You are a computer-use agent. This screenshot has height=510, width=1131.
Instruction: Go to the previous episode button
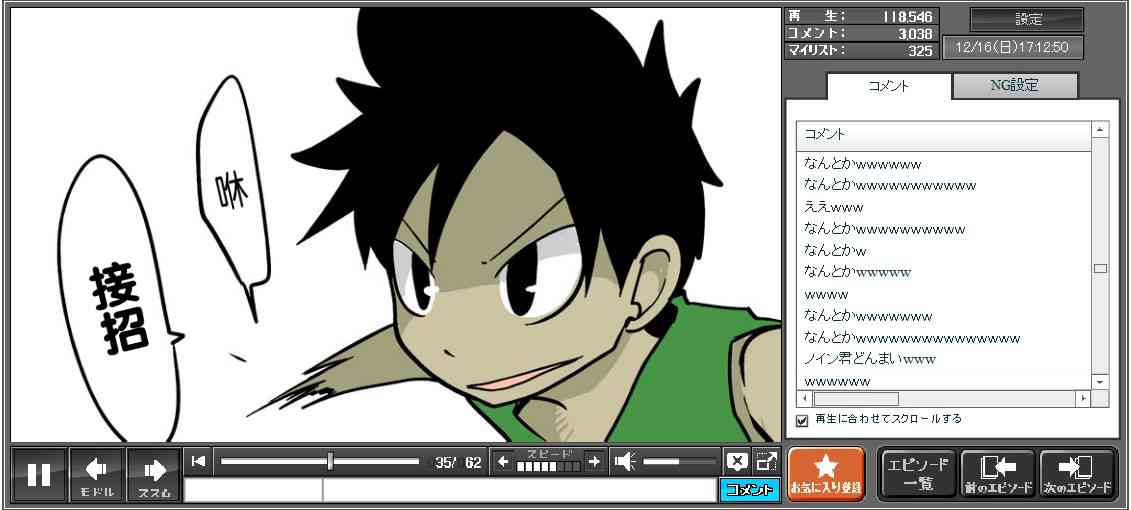pos(997,474)
